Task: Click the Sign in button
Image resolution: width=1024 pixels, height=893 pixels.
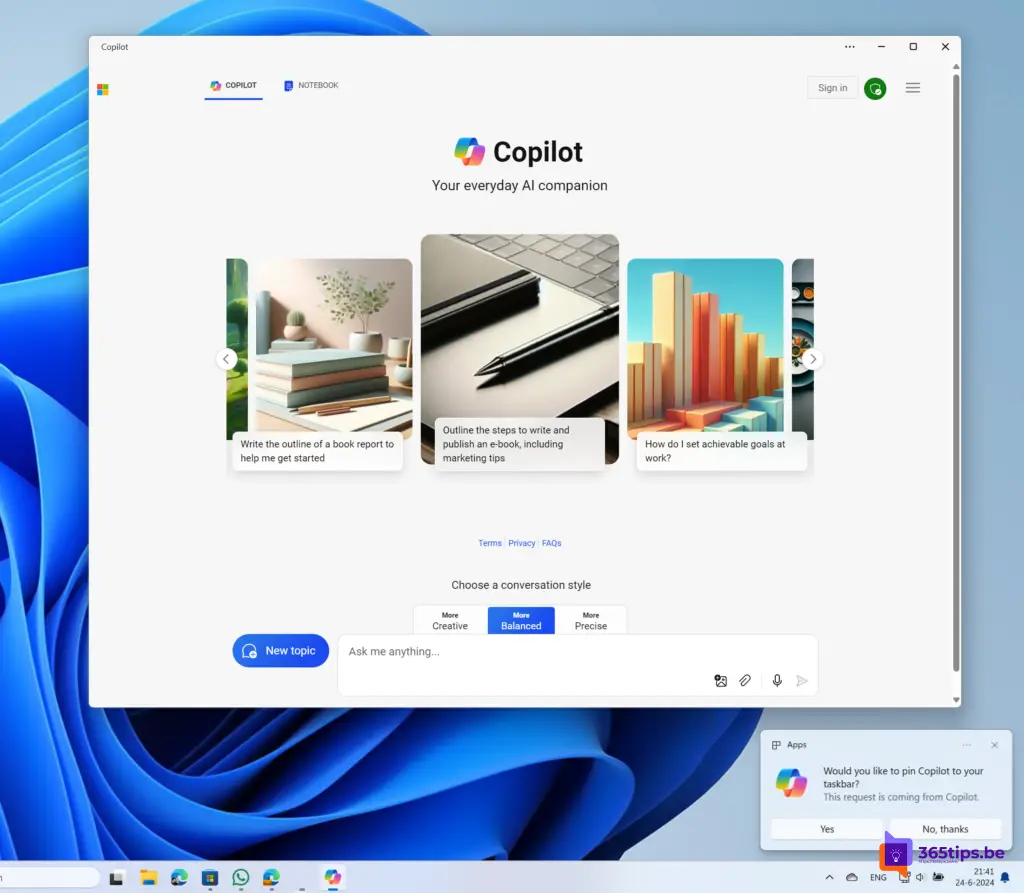Action: (x=832, y=88)
